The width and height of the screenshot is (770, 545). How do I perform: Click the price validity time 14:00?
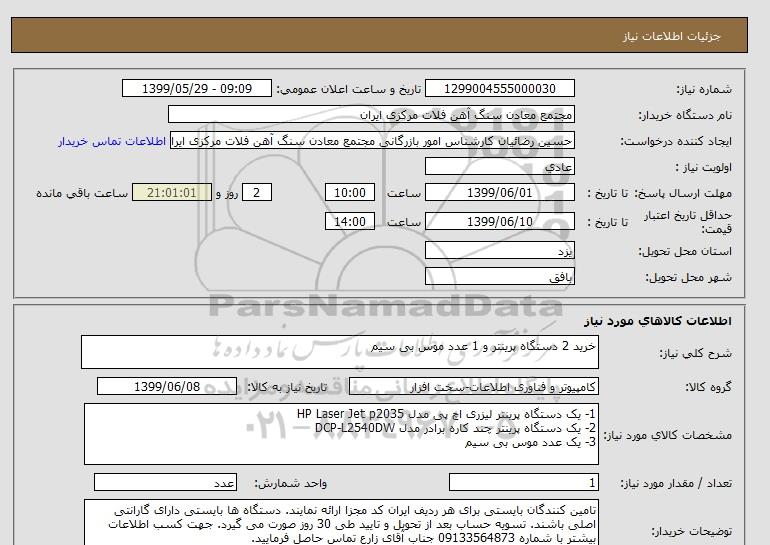tap(350, 221)
